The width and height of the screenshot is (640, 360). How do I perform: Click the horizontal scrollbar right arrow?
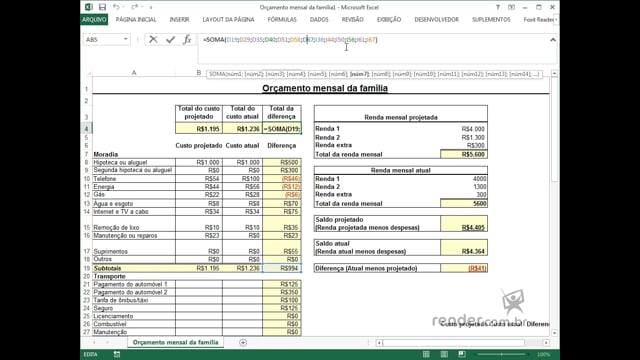tap(546, 342)
